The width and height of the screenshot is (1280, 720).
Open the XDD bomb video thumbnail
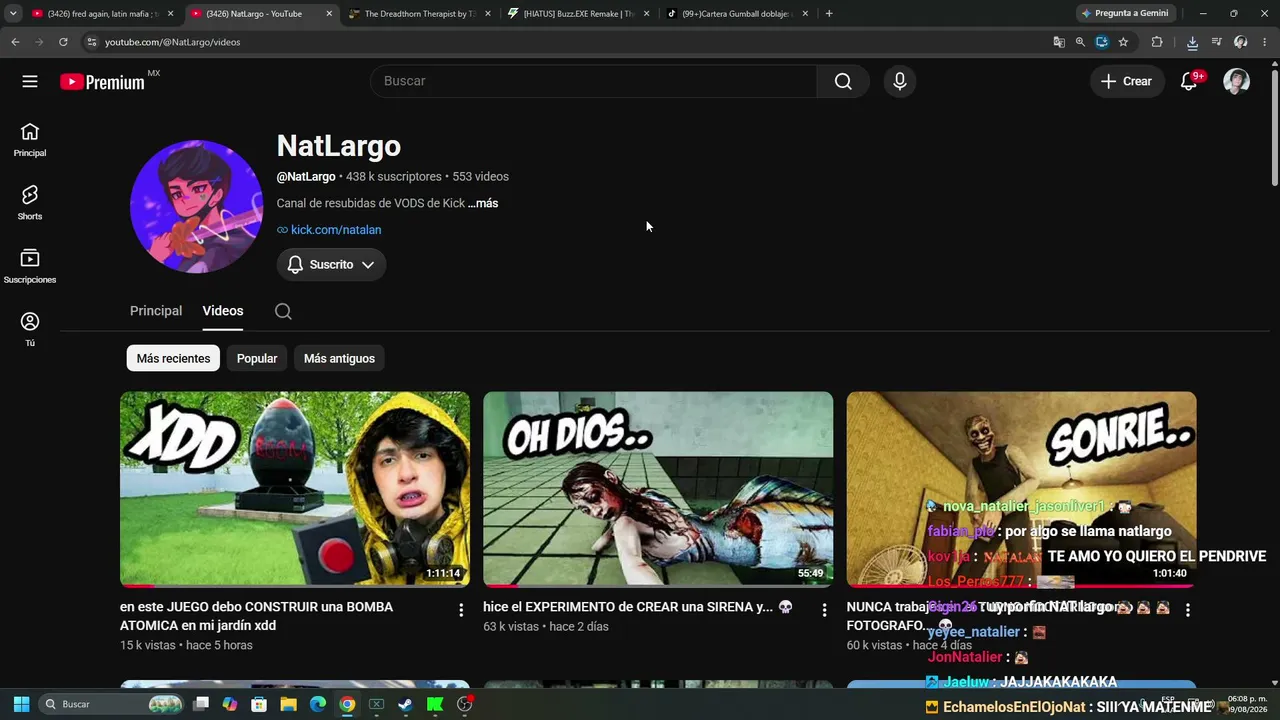point(295,489)
